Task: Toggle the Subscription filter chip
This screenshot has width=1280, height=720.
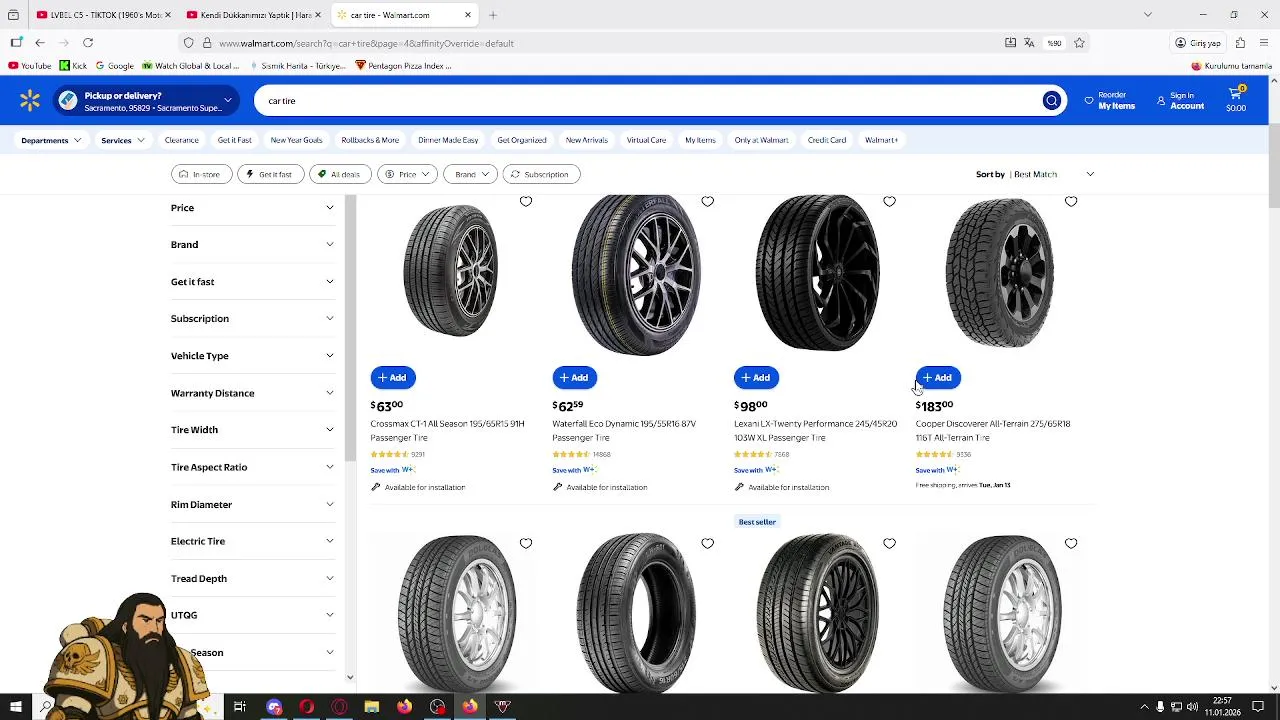Action: click(540, 174)
